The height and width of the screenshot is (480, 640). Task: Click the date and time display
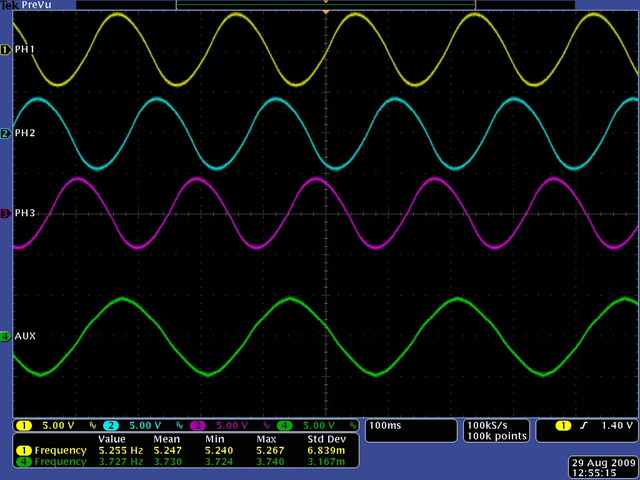pos(596,466)
